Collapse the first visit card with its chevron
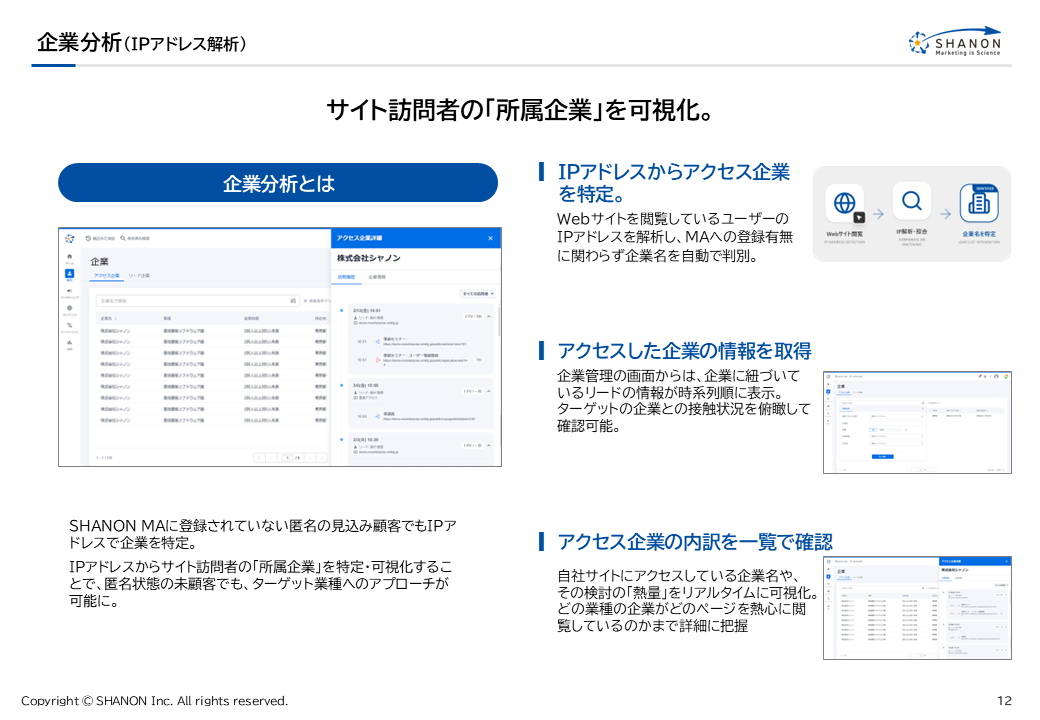 [489, 316]
